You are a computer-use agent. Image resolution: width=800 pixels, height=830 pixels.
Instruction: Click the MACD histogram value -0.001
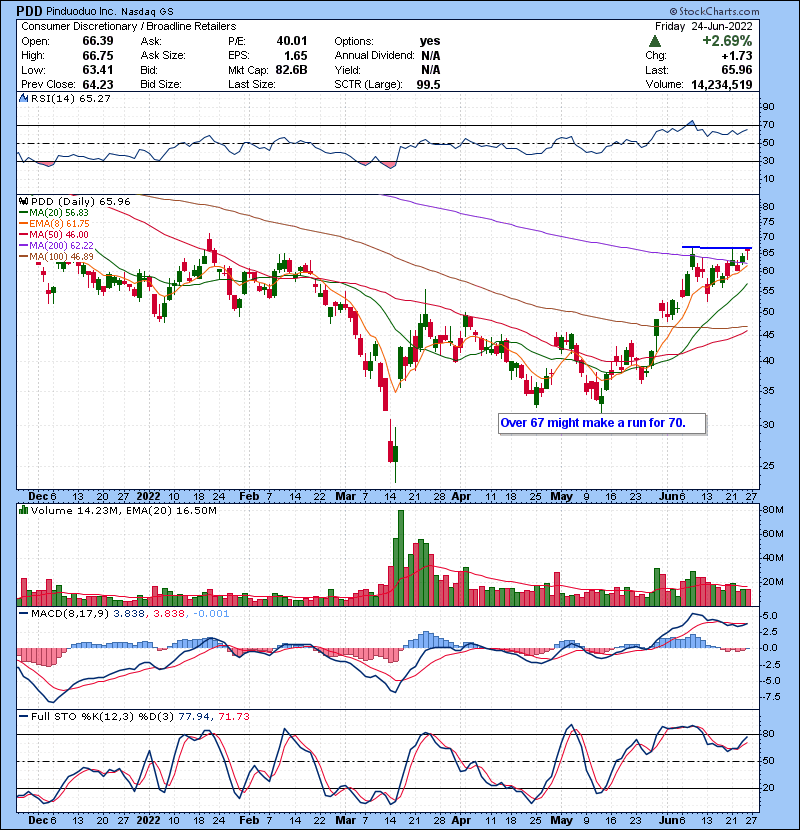click(x=211, y=614)
